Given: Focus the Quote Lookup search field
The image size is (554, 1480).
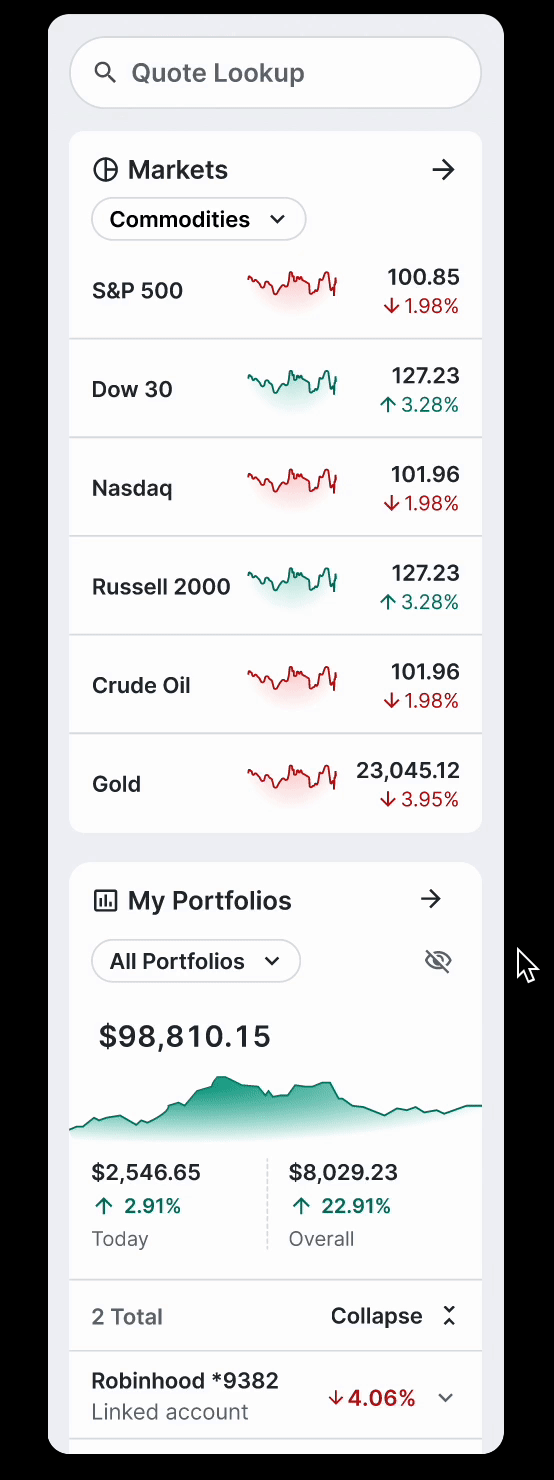Looking at the screenshot, I should point(275,72).
